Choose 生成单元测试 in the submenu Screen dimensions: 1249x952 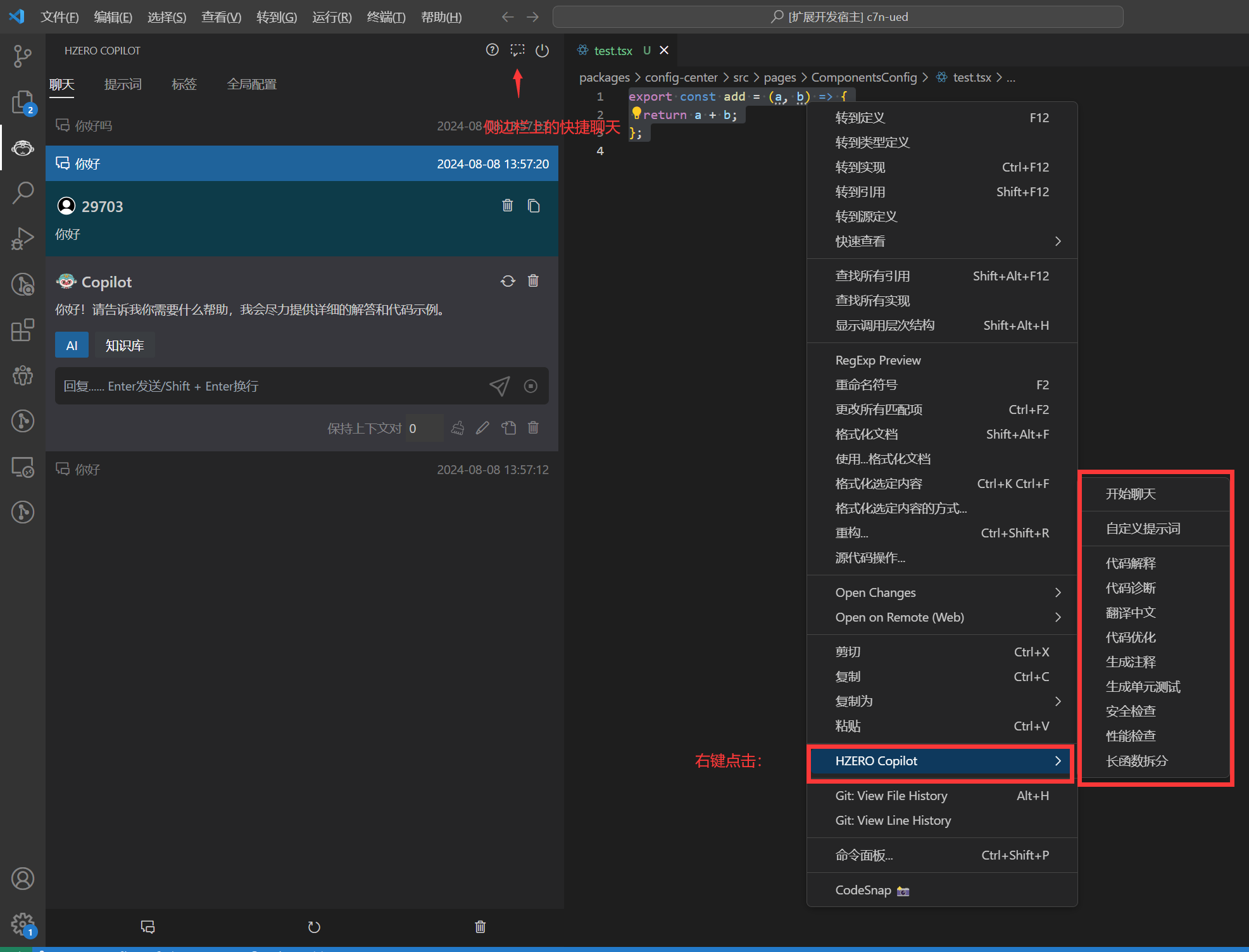coord(1156,687)
